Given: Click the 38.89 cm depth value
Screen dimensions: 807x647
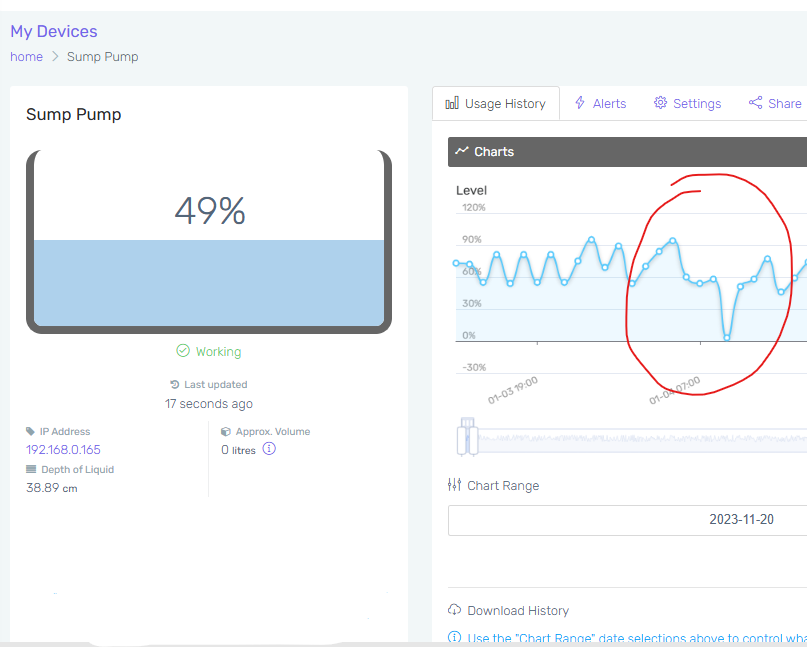Looking at the screenshot, I should [52, 488].
